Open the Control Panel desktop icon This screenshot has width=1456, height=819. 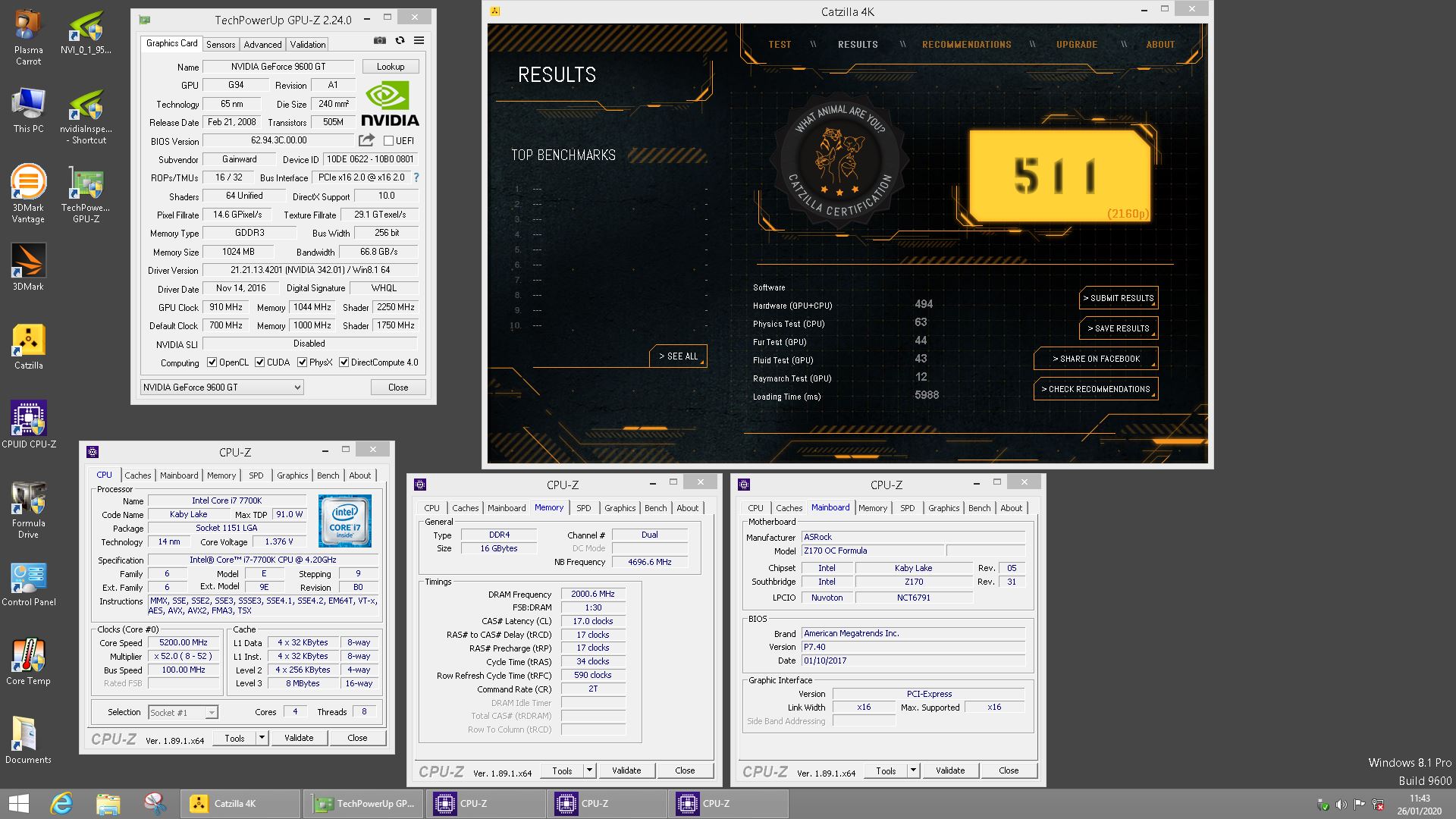click(x=28, y=584)
